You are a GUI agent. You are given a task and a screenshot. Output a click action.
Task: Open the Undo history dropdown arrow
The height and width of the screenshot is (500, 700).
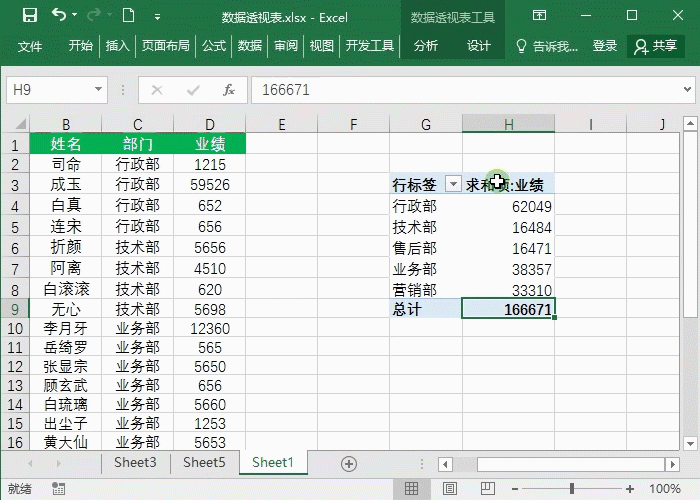75,15
